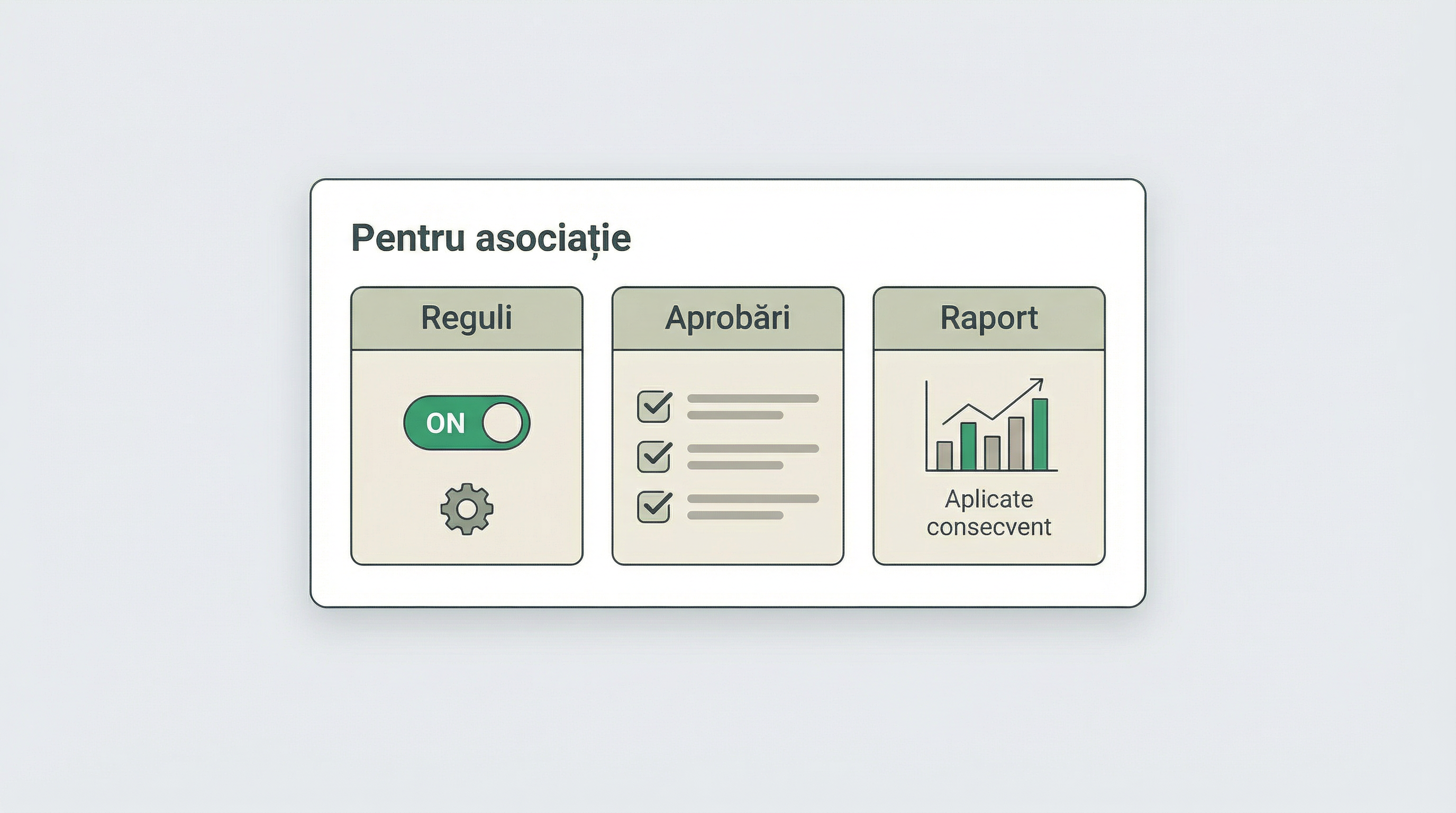Select the second approval item's text lines
The image size is (1456, 813).
click(752, 457)
